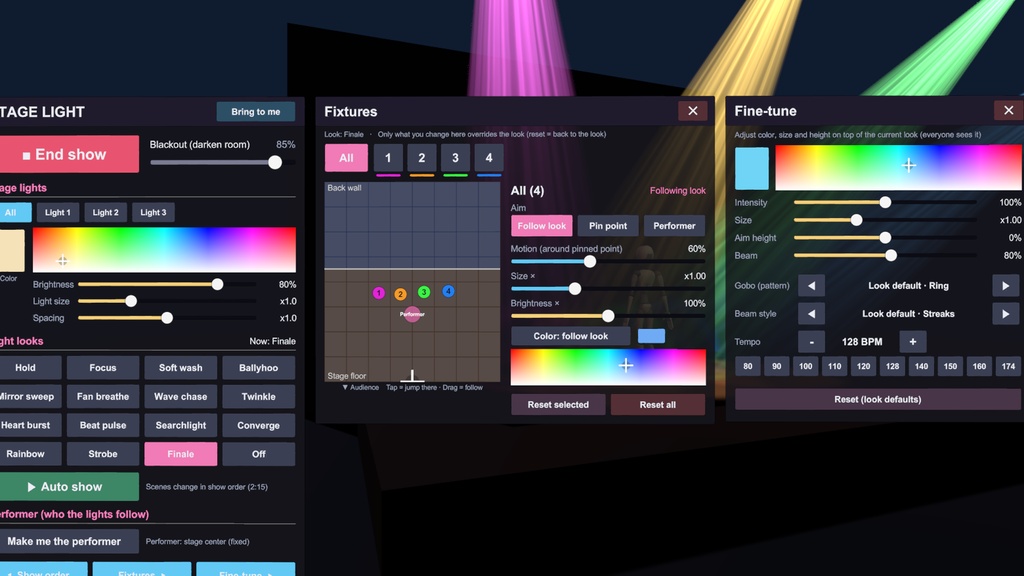The height and width of the screenshot is (576, 1024).
Task: Click Reset selected in Fixtures
Action: click(558, 404)
